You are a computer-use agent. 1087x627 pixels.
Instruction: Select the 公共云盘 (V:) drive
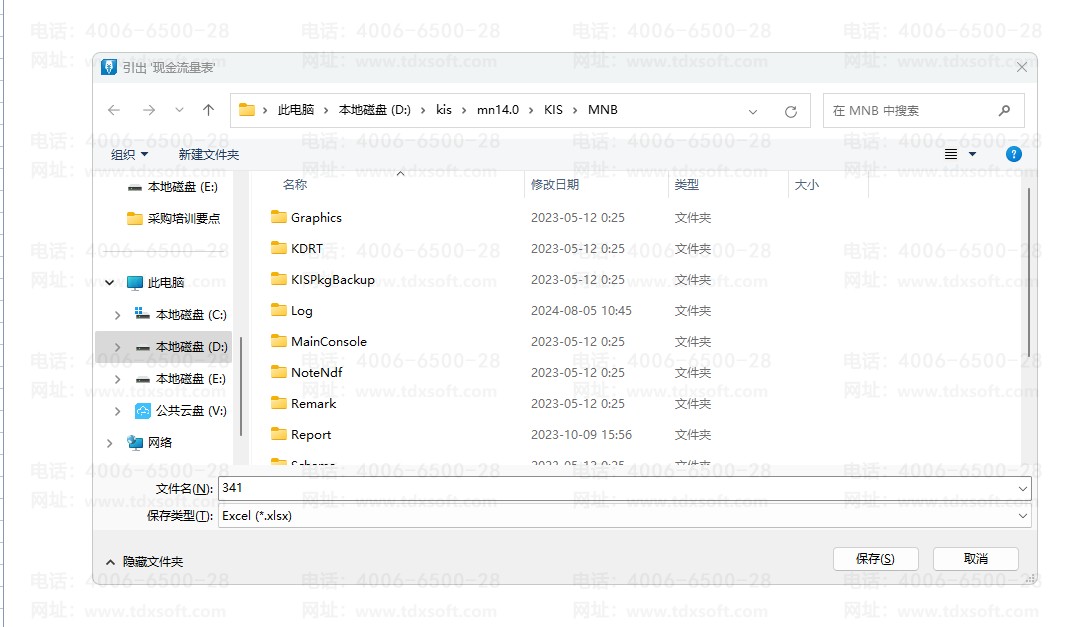[x=190, y=411]
